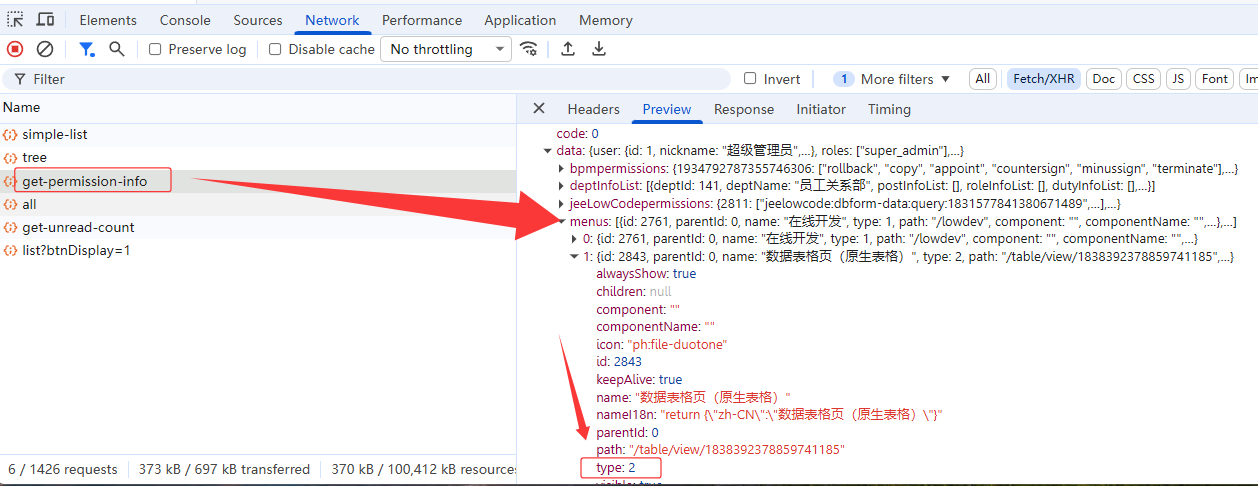1258x486 pixels.
Task: Import HAR file with upload icon
Action: [568, 49]
